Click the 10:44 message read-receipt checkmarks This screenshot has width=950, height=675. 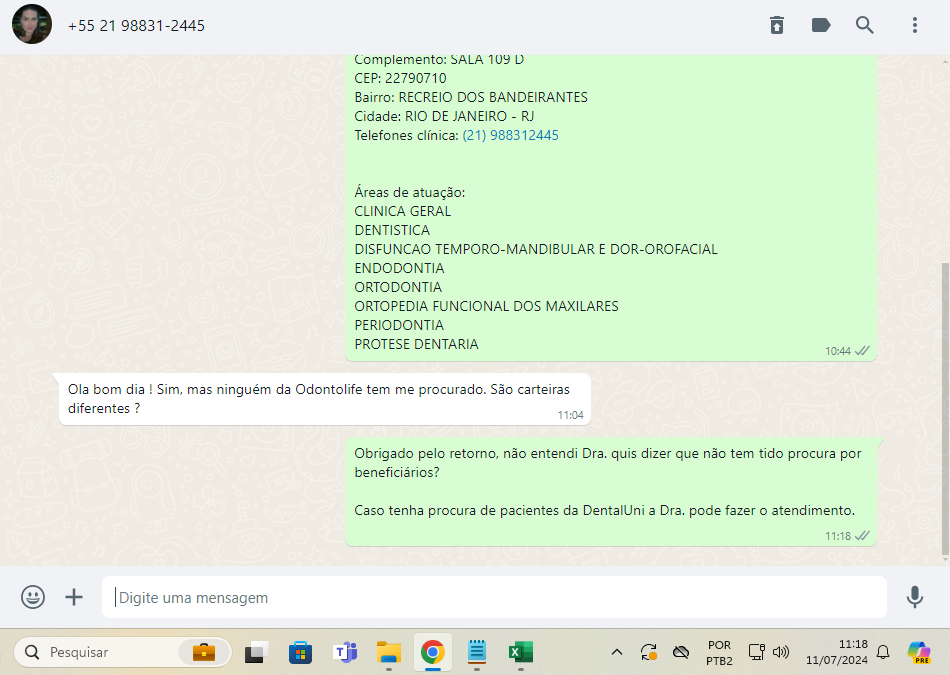(x=862, y=351)
